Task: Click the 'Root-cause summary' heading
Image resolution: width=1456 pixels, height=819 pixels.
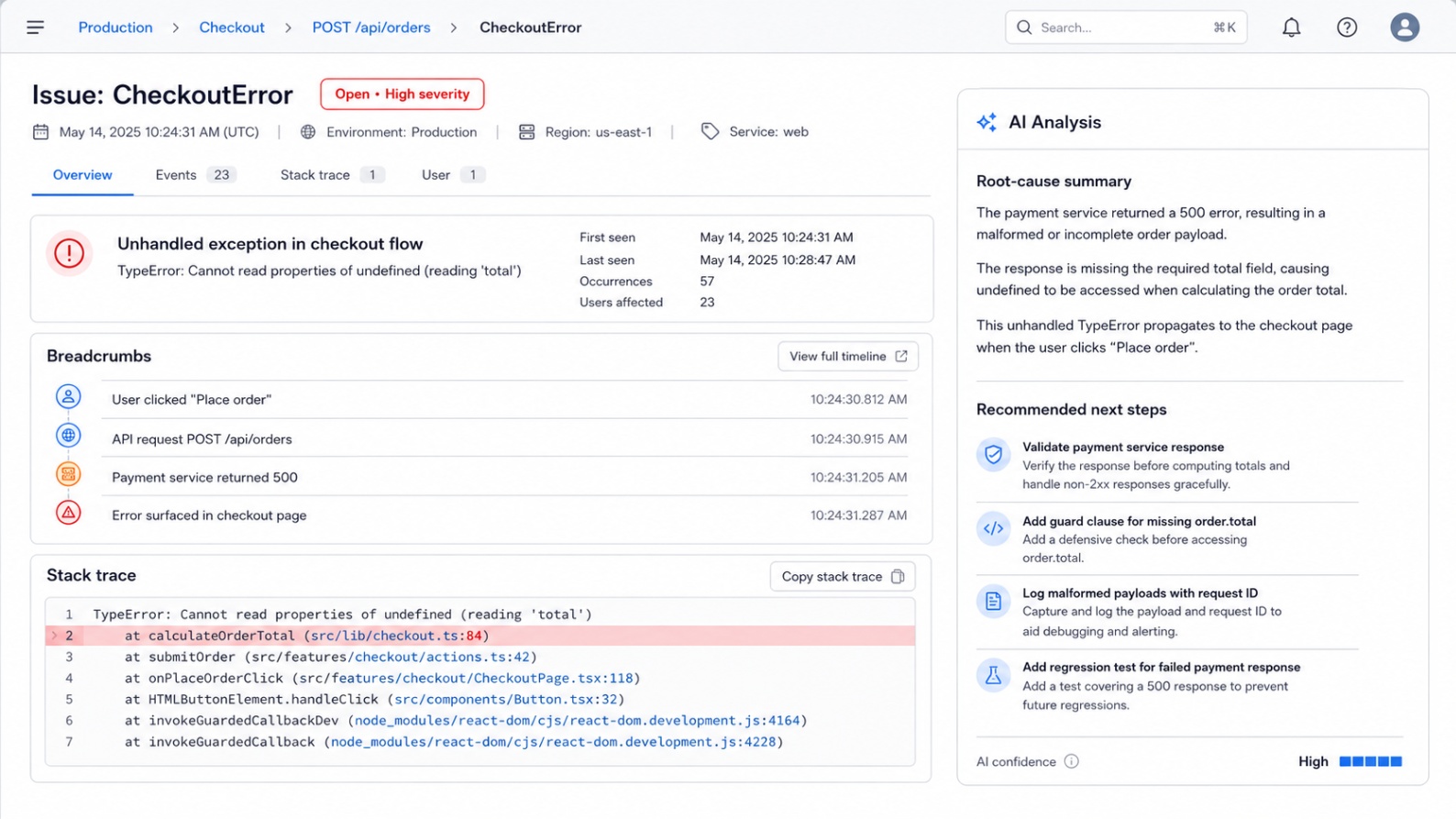Action: point(1053,182)
